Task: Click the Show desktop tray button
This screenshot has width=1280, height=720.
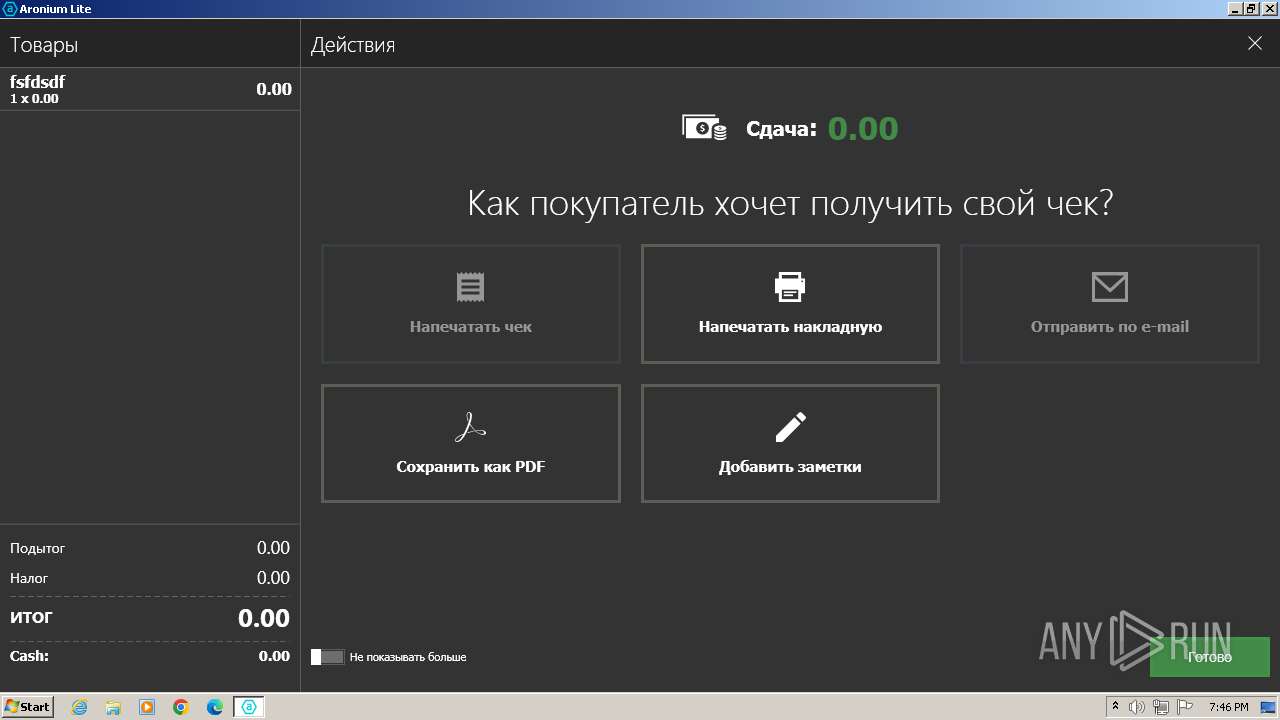Action: click(1269, 707)
